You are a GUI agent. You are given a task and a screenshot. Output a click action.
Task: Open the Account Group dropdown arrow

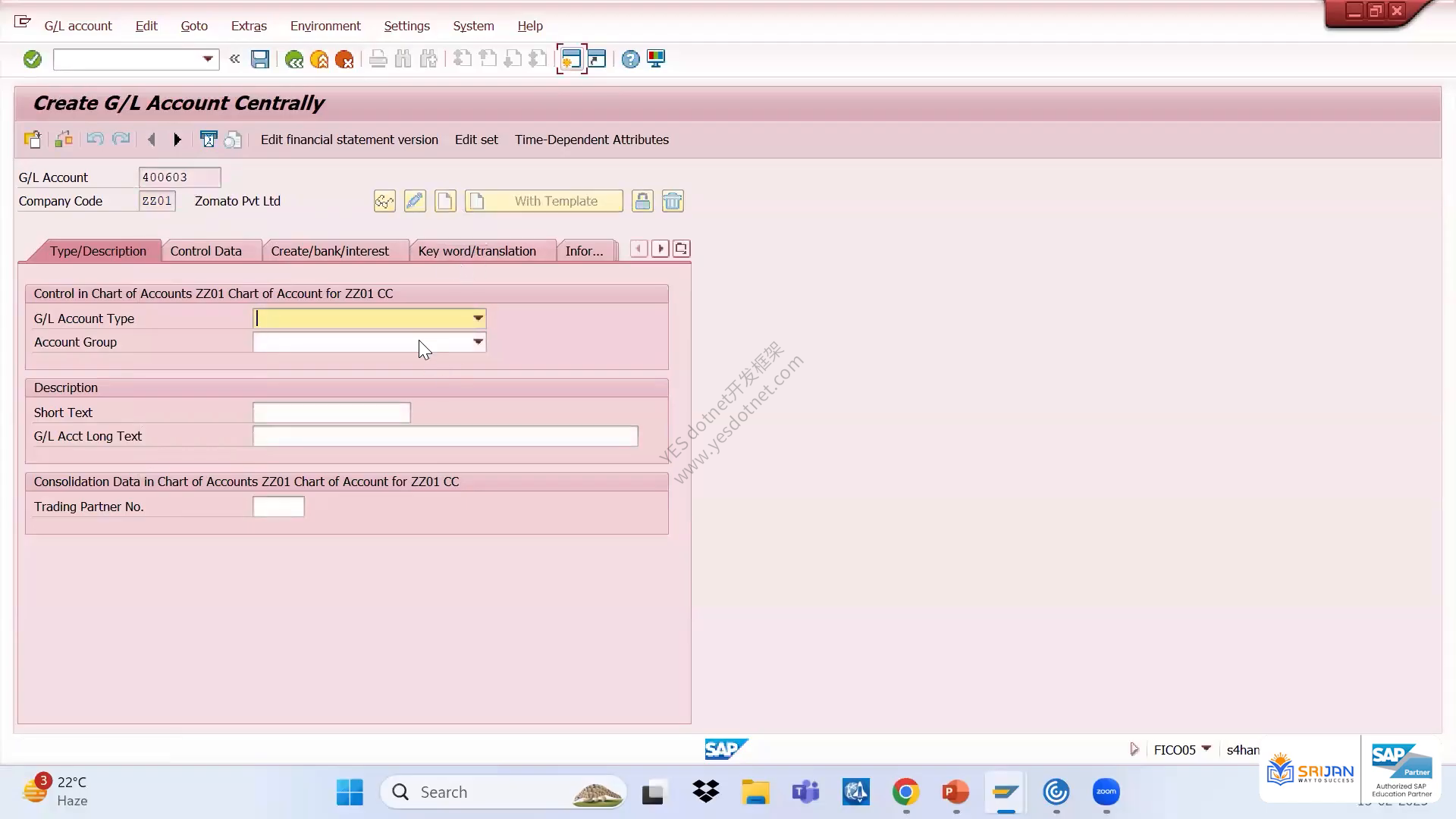[478, 342]
